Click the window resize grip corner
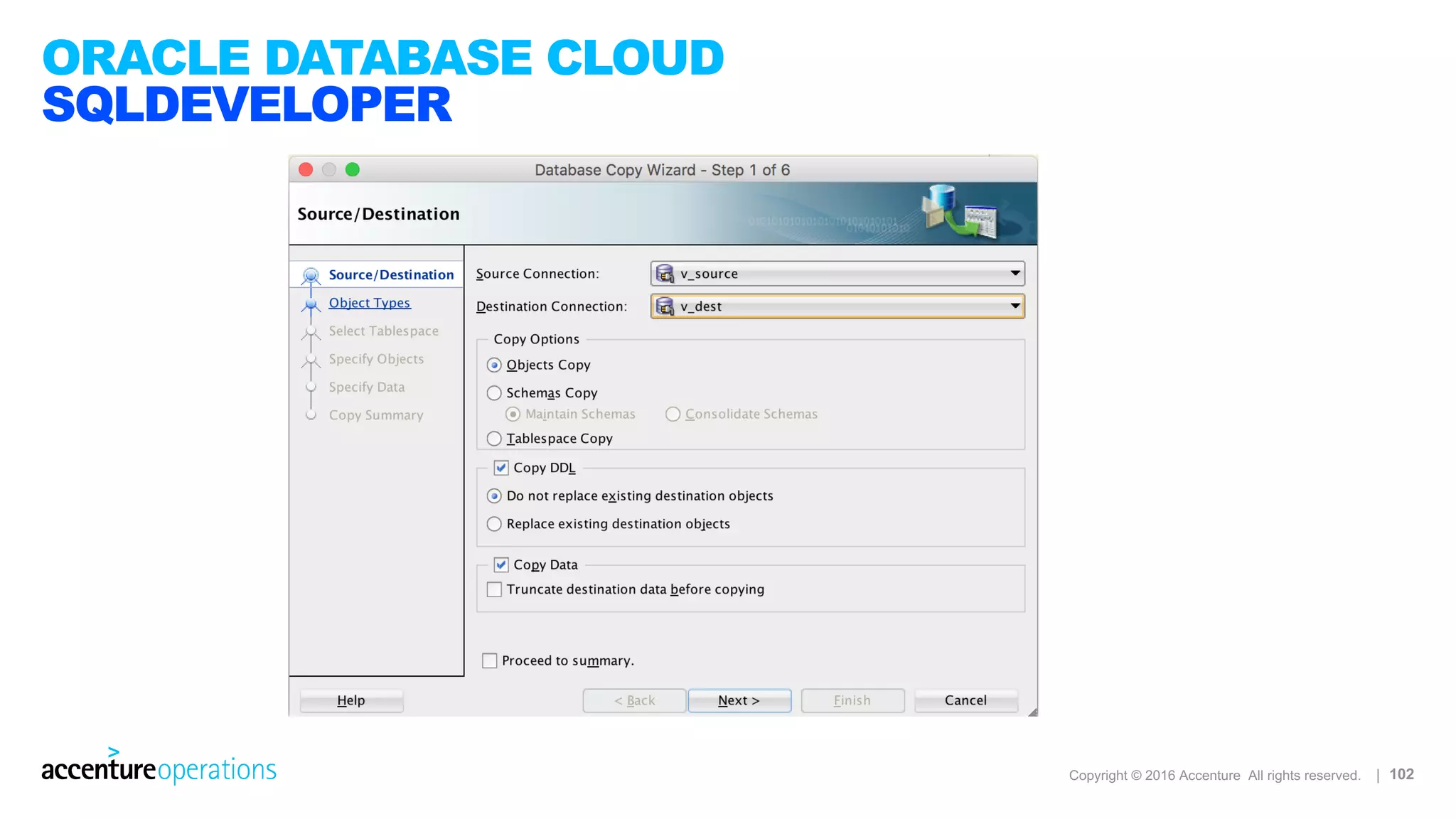This screenshot has height=819, width=1456. click(x=1032, y=712)
